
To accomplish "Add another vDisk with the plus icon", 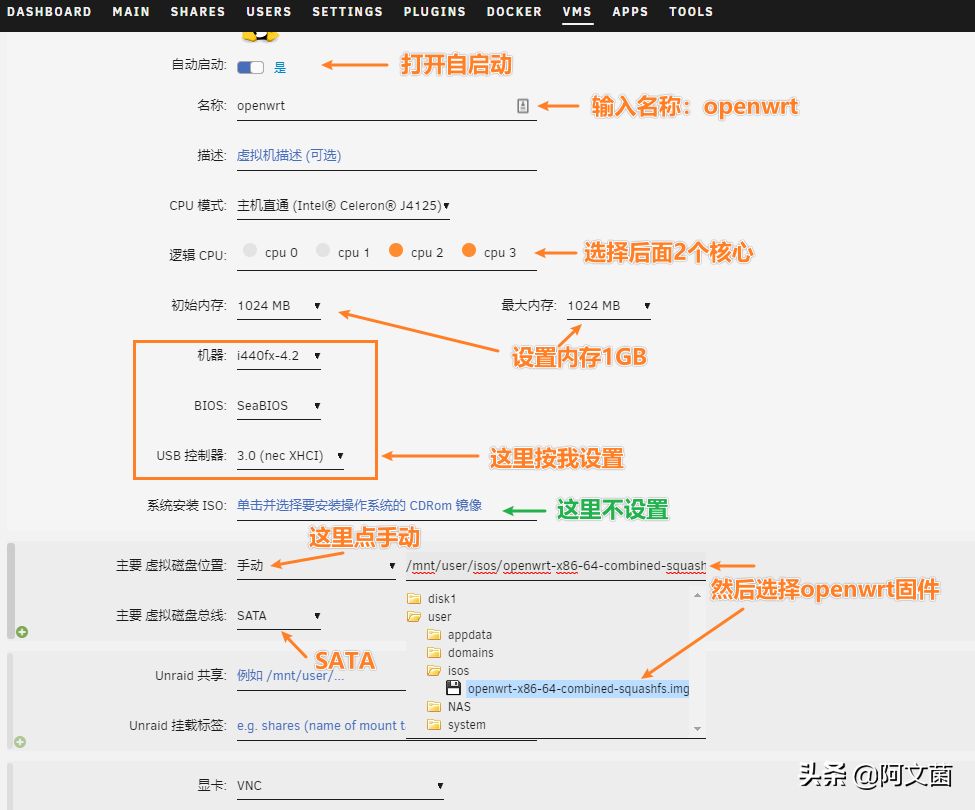I will [x=22, y=632].
